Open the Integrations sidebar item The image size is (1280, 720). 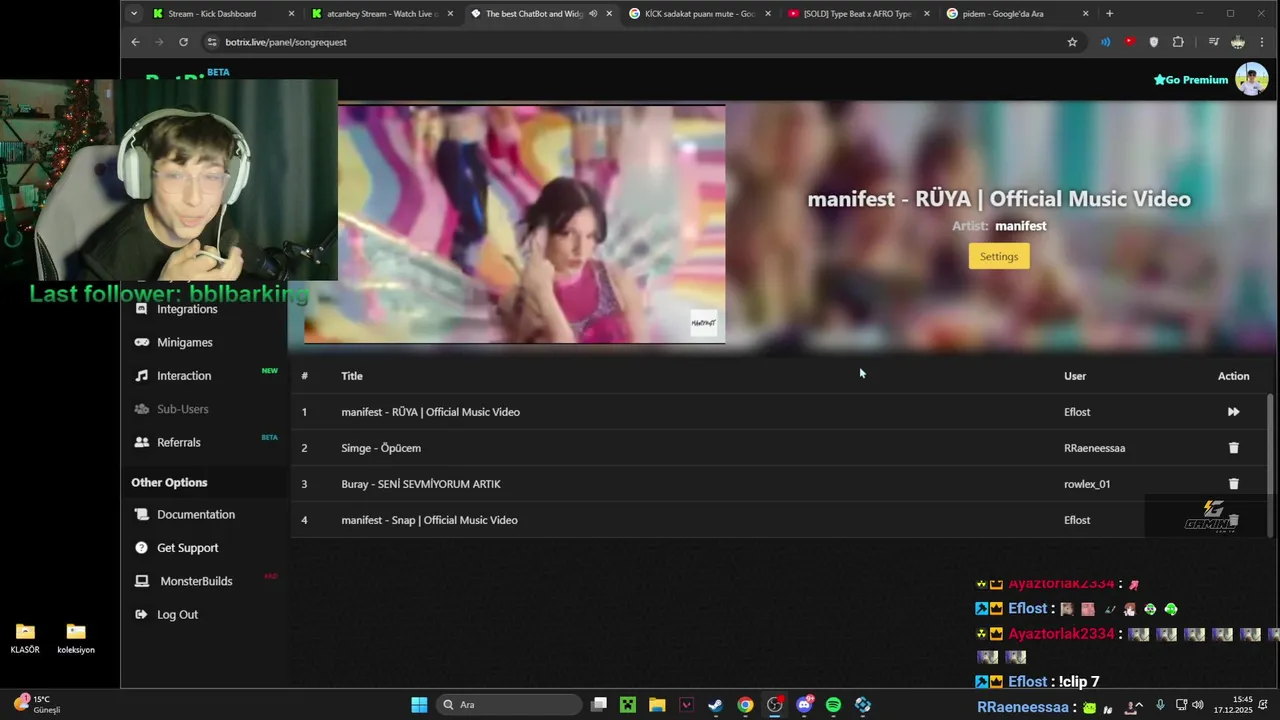pos(187,309)
